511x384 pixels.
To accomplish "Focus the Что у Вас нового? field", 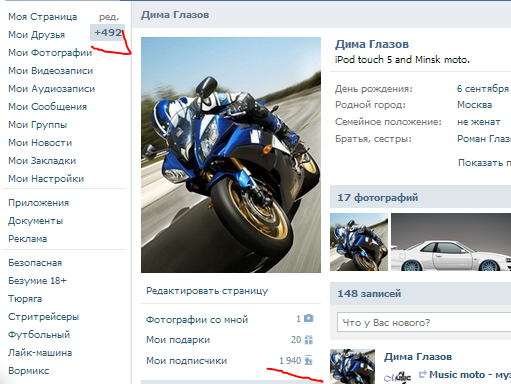I will click(424, 322).
